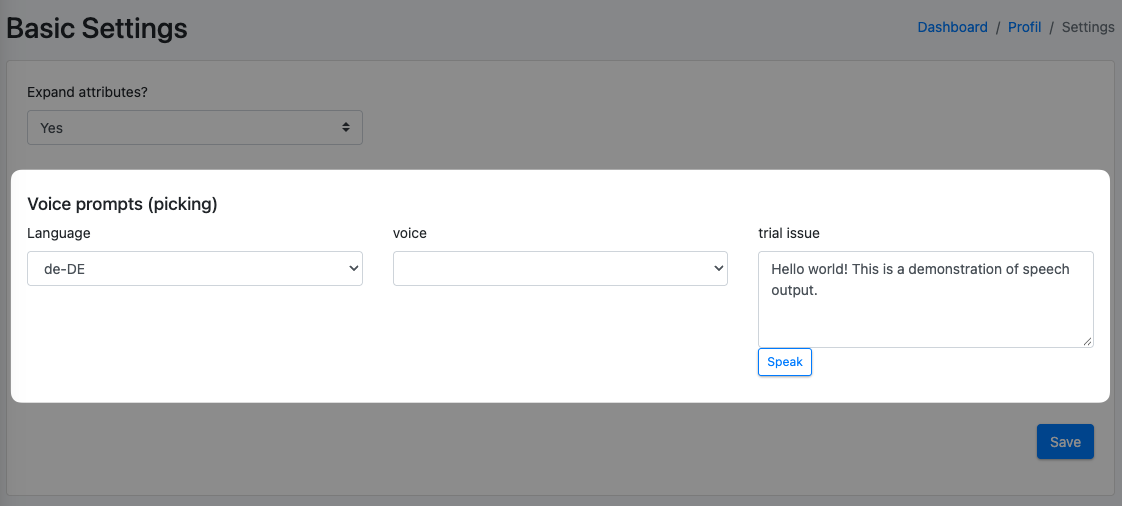Click into the trial issue text area
Viewport: 1122px width, 506px height.
point(926,299)
